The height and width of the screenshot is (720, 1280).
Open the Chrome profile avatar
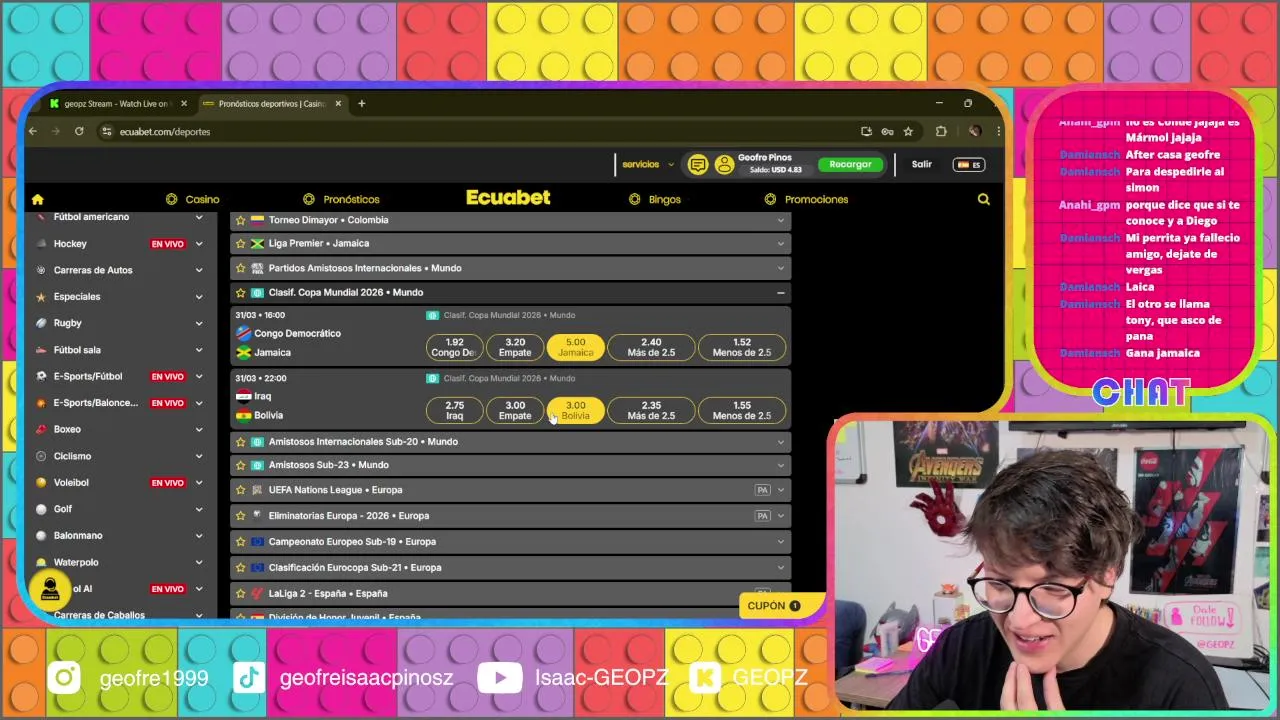(x=974, y=131)
